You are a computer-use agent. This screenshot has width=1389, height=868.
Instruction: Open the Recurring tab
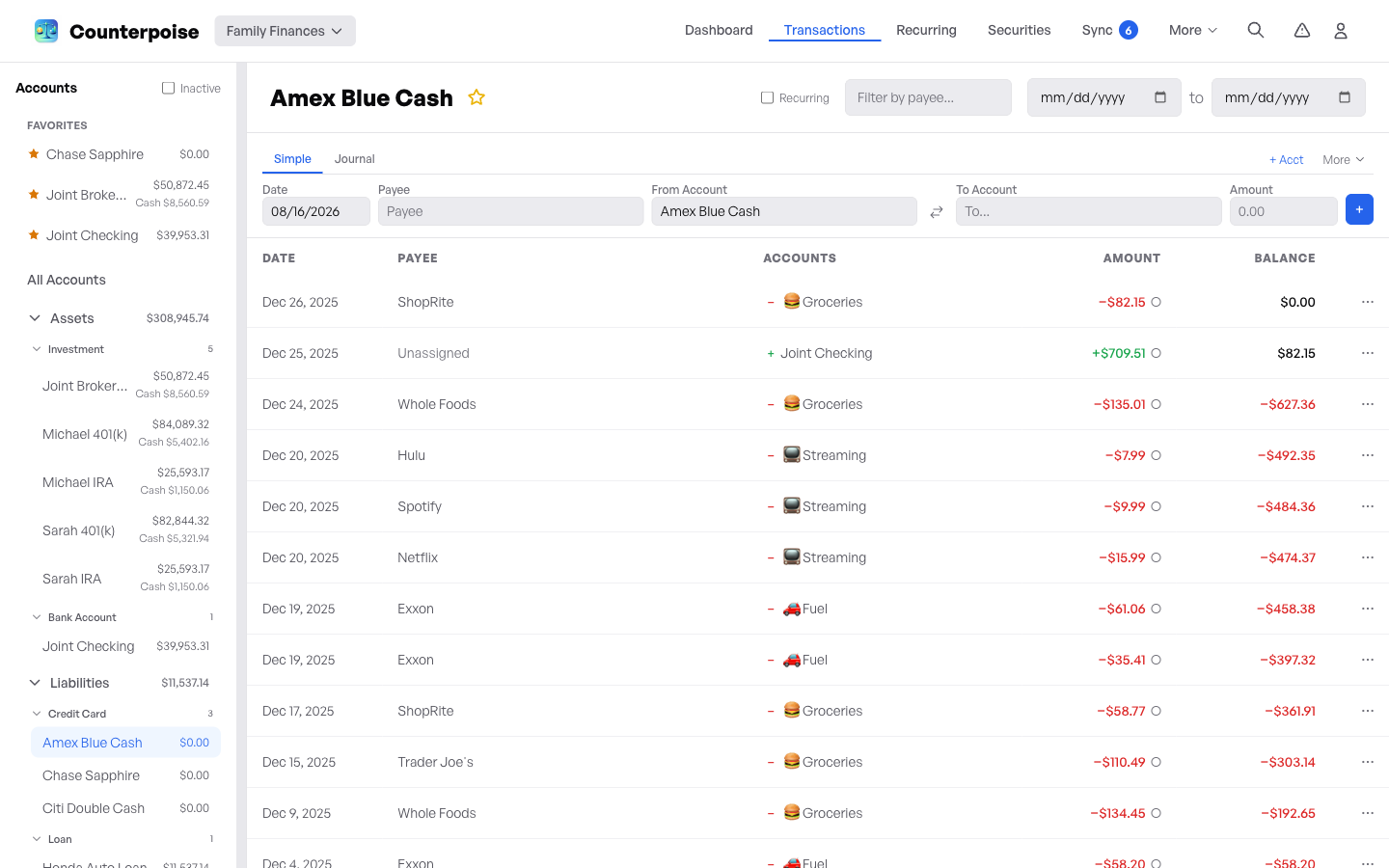coord(926,30)
